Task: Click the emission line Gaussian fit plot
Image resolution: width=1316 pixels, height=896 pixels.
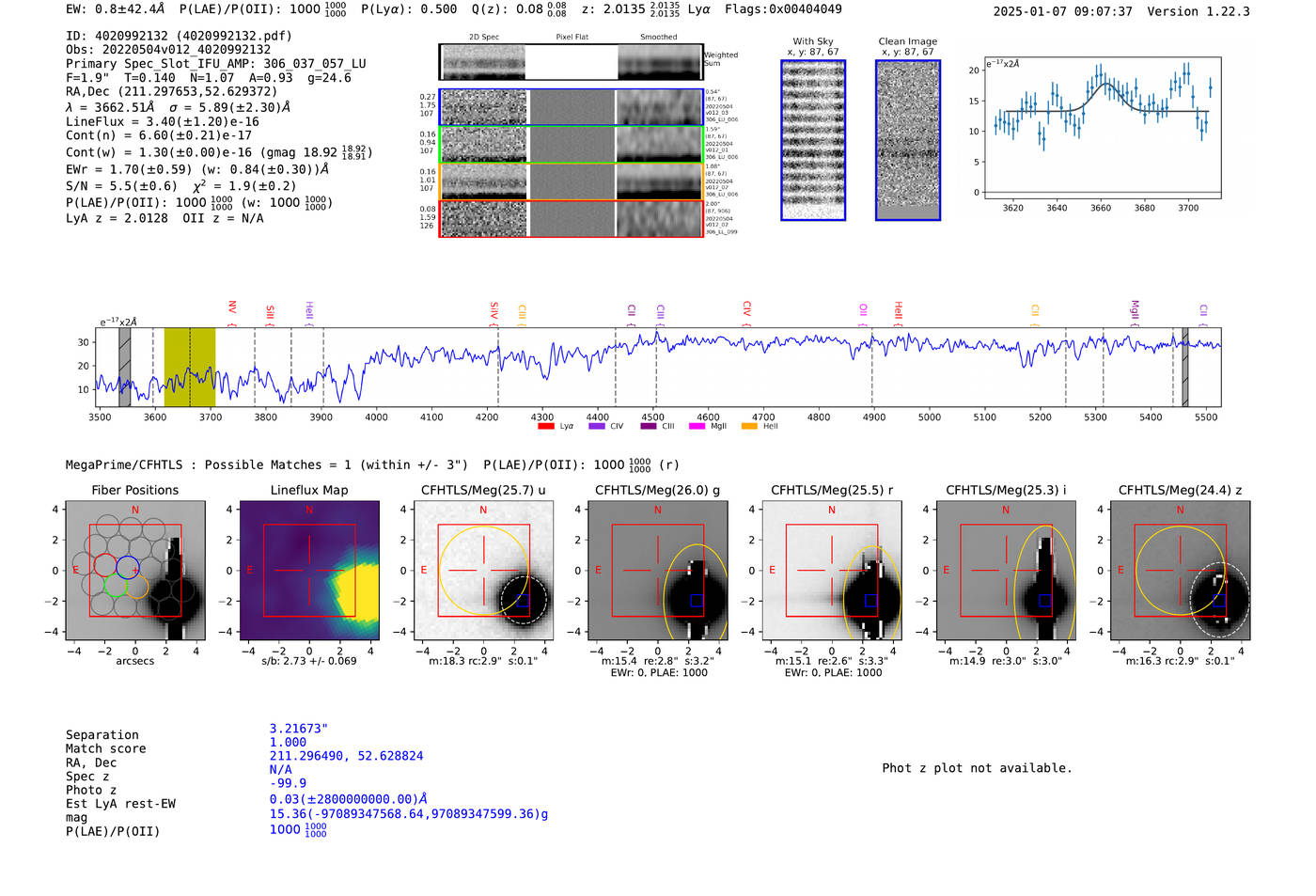Action: (x=1102, y=129)
